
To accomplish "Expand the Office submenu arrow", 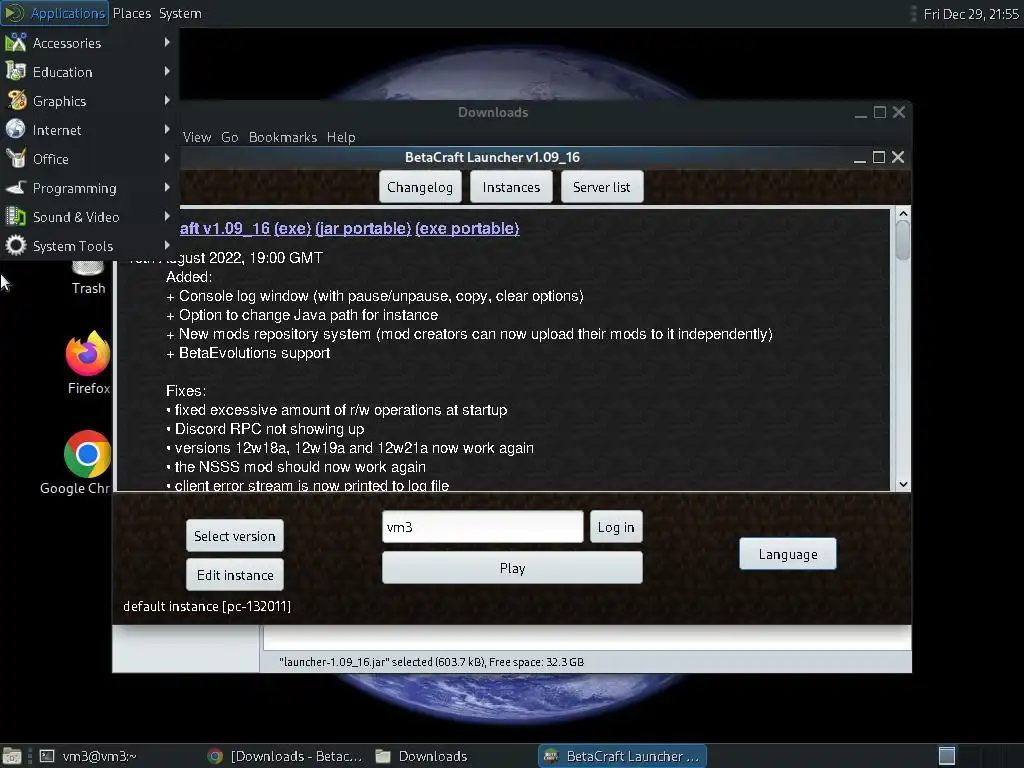I will click(167, 158).
